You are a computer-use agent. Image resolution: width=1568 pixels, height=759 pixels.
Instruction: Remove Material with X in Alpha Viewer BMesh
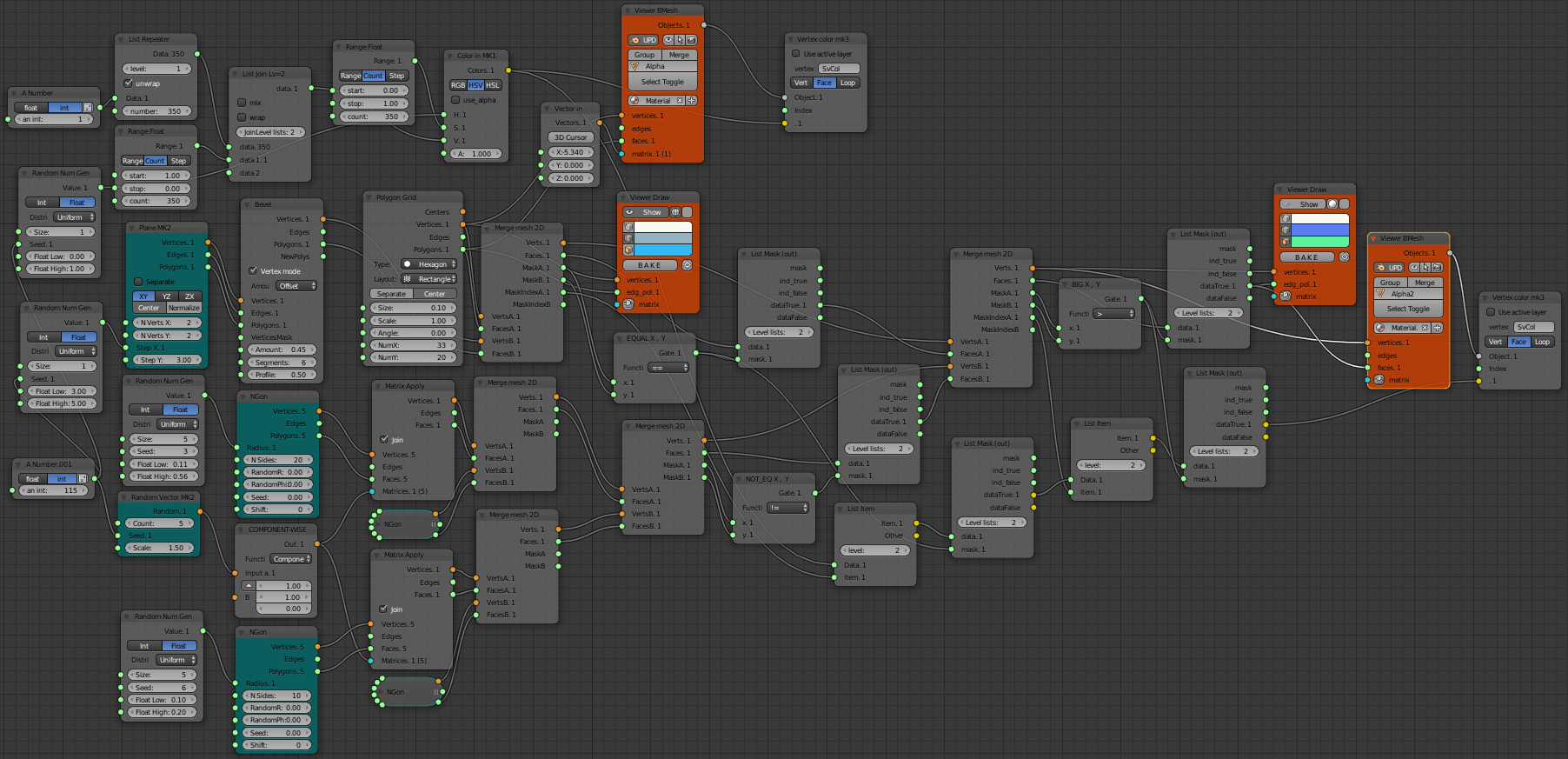(680, 101)
